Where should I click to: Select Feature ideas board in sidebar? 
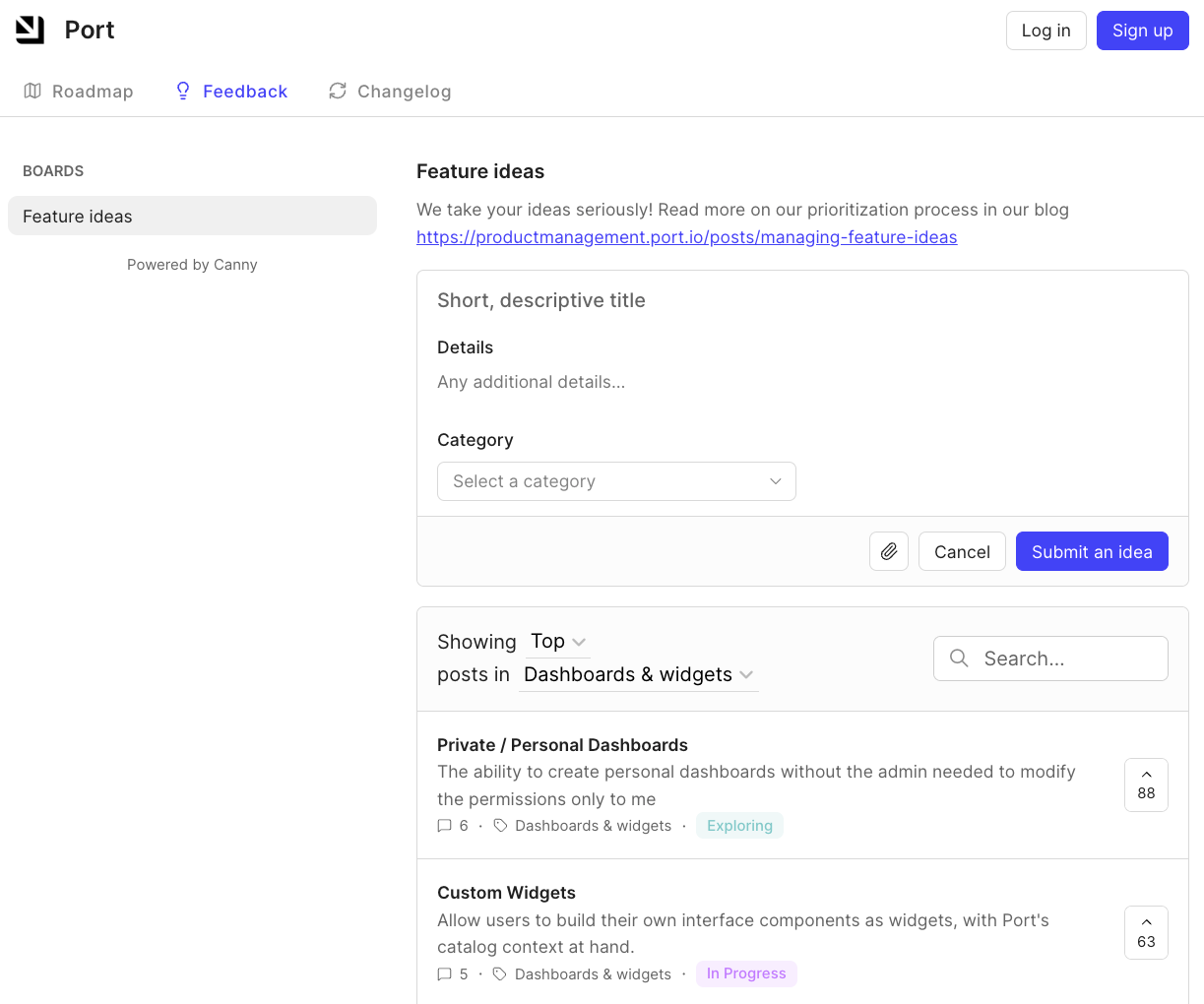coord(192,216)
